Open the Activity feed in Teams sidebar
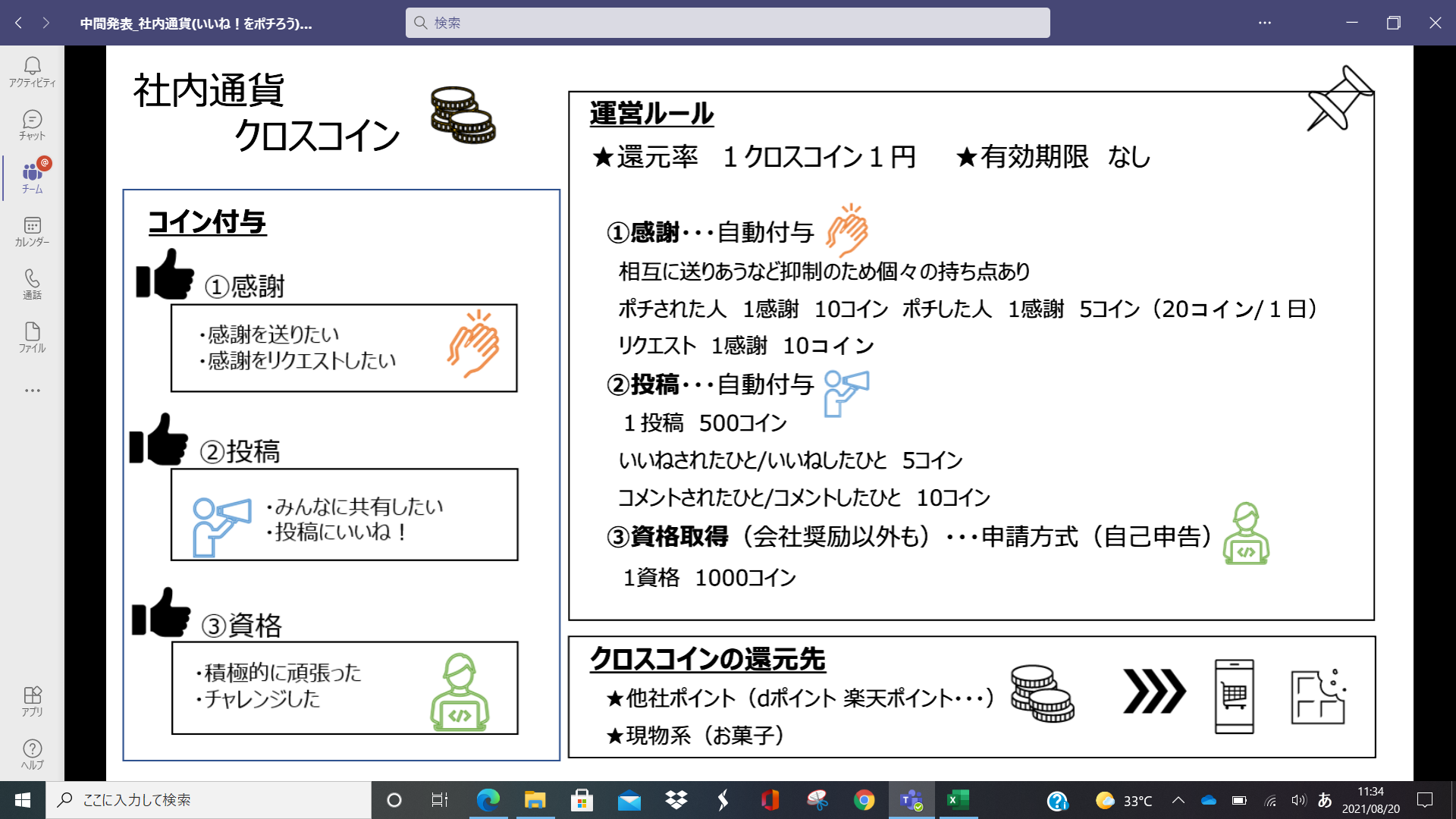Viewport: 1456px width, 819px height. coord(32,72)
